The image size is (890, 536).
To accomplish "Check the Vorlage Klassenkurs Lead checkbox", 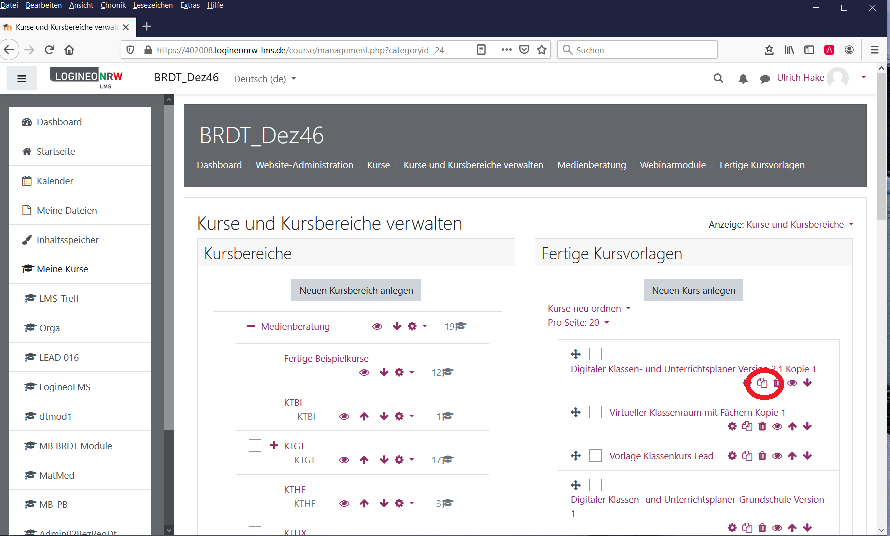I will pos(596,456).
